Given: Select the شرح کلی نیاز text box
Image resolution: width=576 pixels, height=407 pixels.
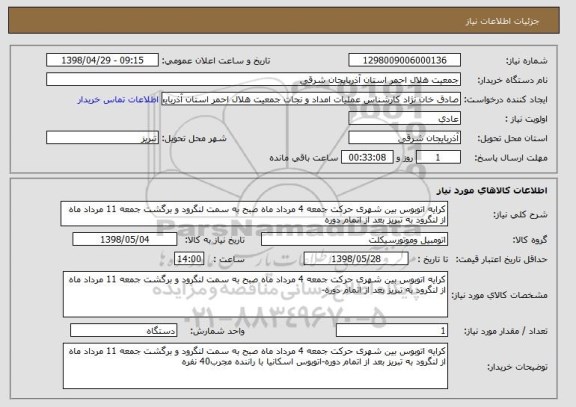Looking at the screenshot, I should (x=254, y=214).
